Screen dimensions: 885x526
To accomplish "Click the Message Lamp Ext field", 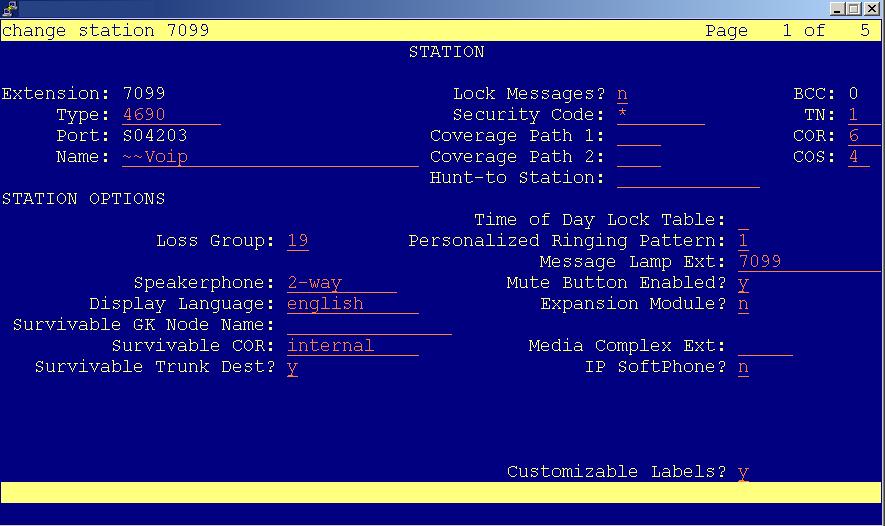I will pyautogui.click(x=808, y=262).
